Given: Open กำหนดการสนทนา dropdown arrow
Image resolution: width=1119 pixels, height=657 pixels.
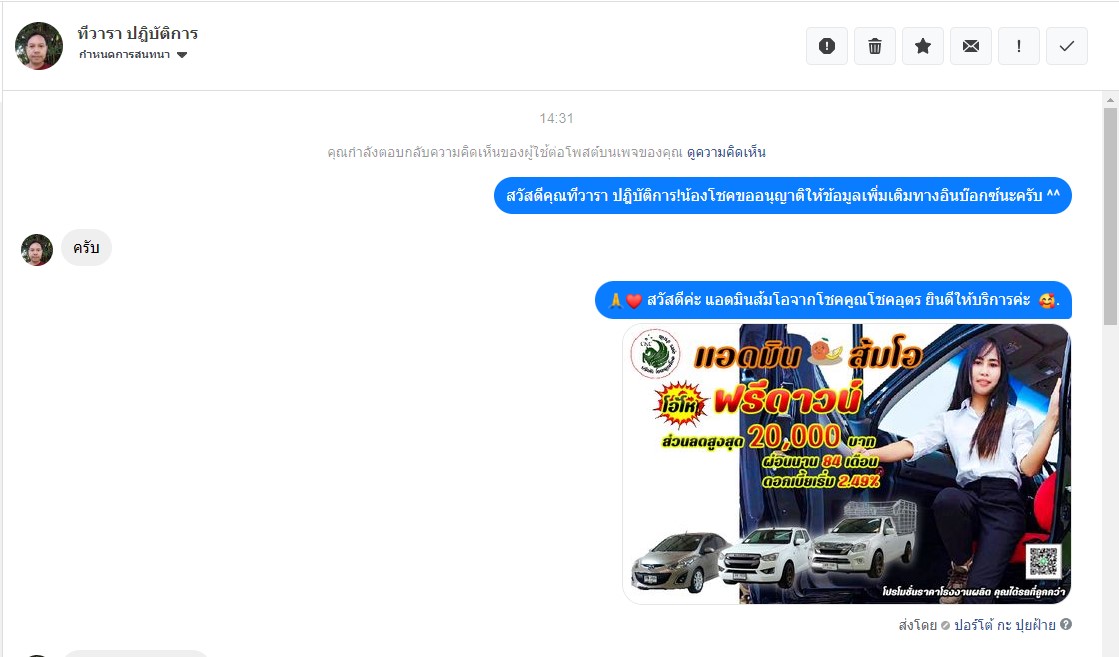Looking at the screenshot, I should (x=182, y=55).
